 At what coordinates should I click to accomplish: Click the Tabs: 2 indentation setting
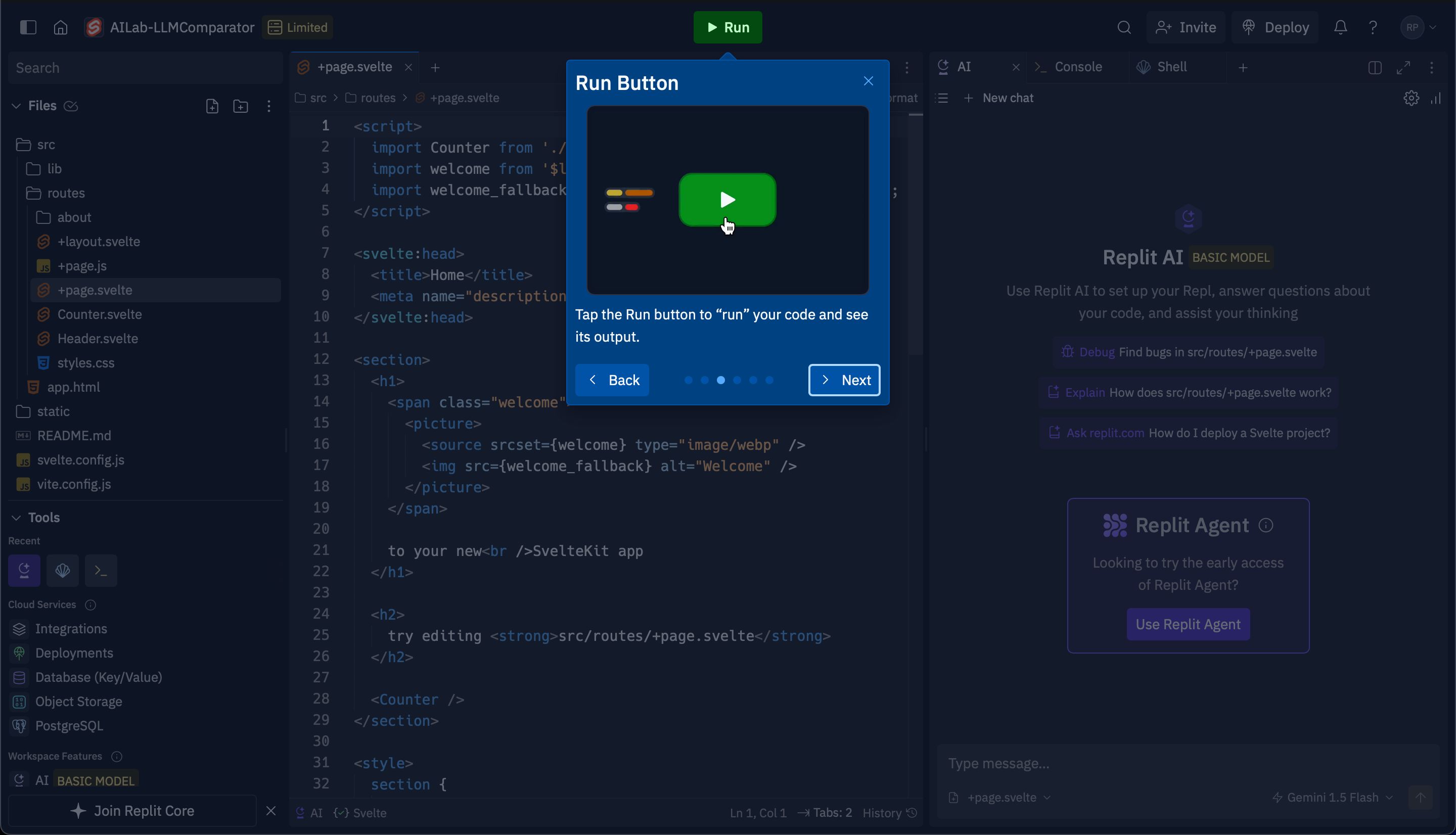pyautogui.click(x=825, y=813)
